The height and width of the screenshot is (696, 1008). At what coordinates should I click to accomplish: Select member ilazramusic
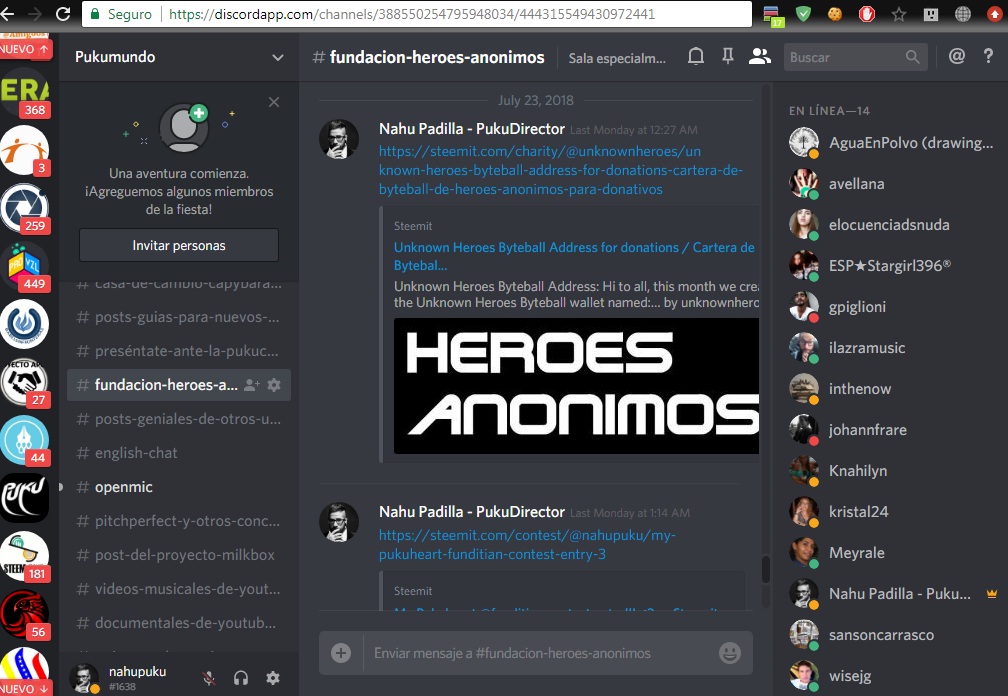tap(890, 348)
